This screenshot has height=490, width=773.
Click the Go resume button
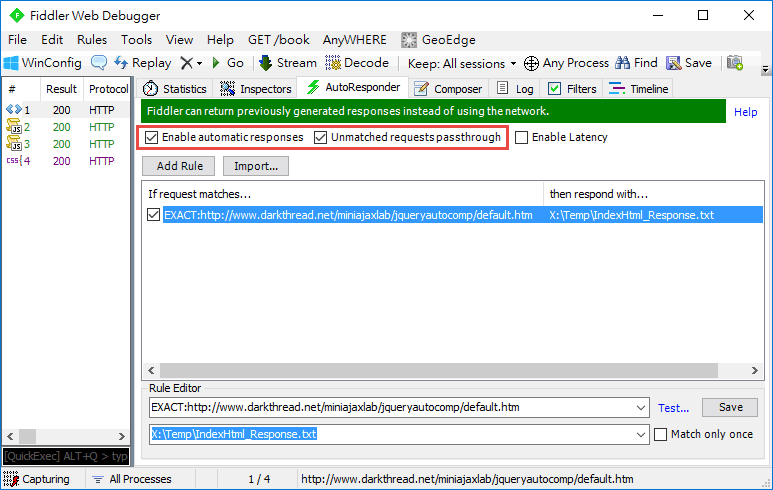click(x=228, y=63)
